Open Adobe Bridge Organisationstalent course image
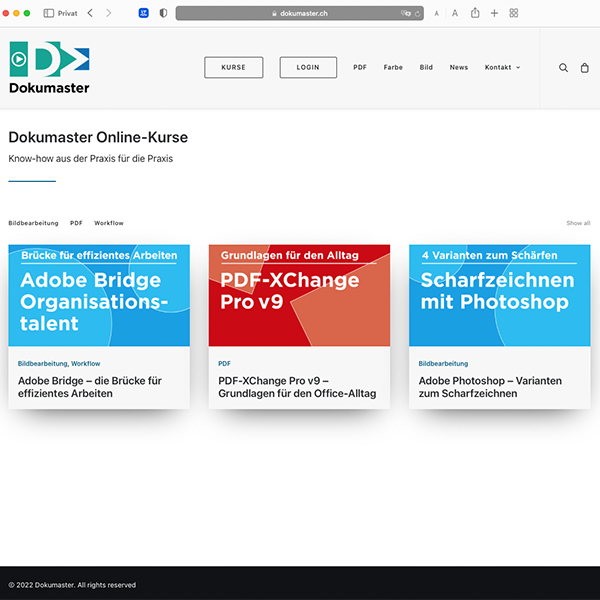Viewport: 600px width, 600px height. tap(99, 295)
